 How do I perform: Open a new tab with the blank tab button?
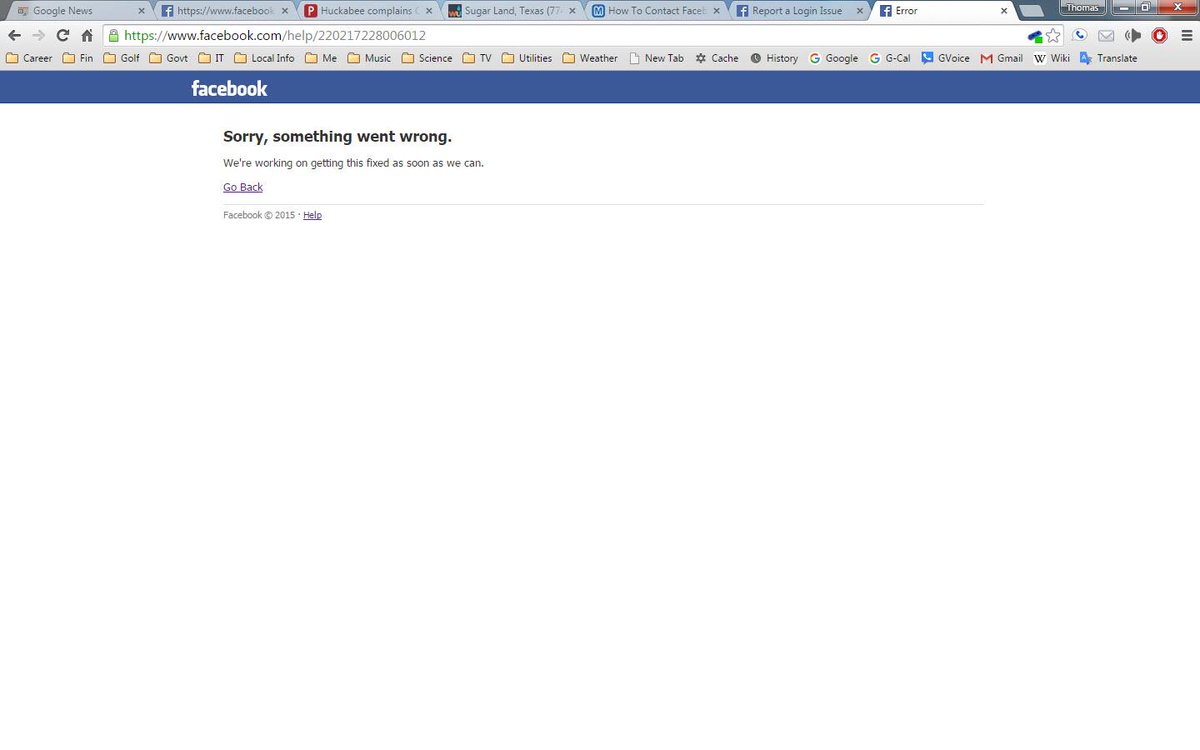(x=1032, y=11)
